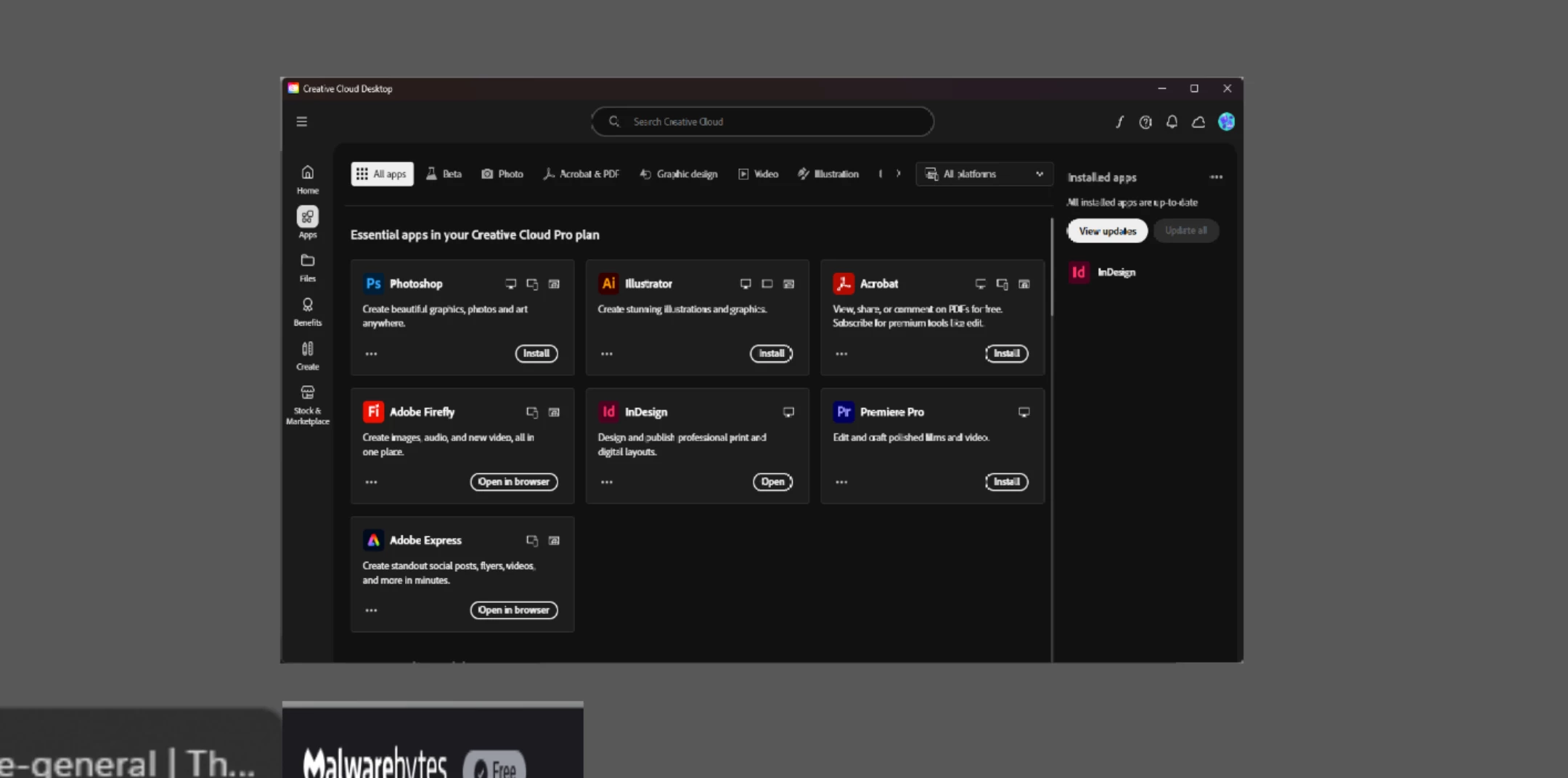Open the hamburger menu in Creative Cloud

click(302, 122)
